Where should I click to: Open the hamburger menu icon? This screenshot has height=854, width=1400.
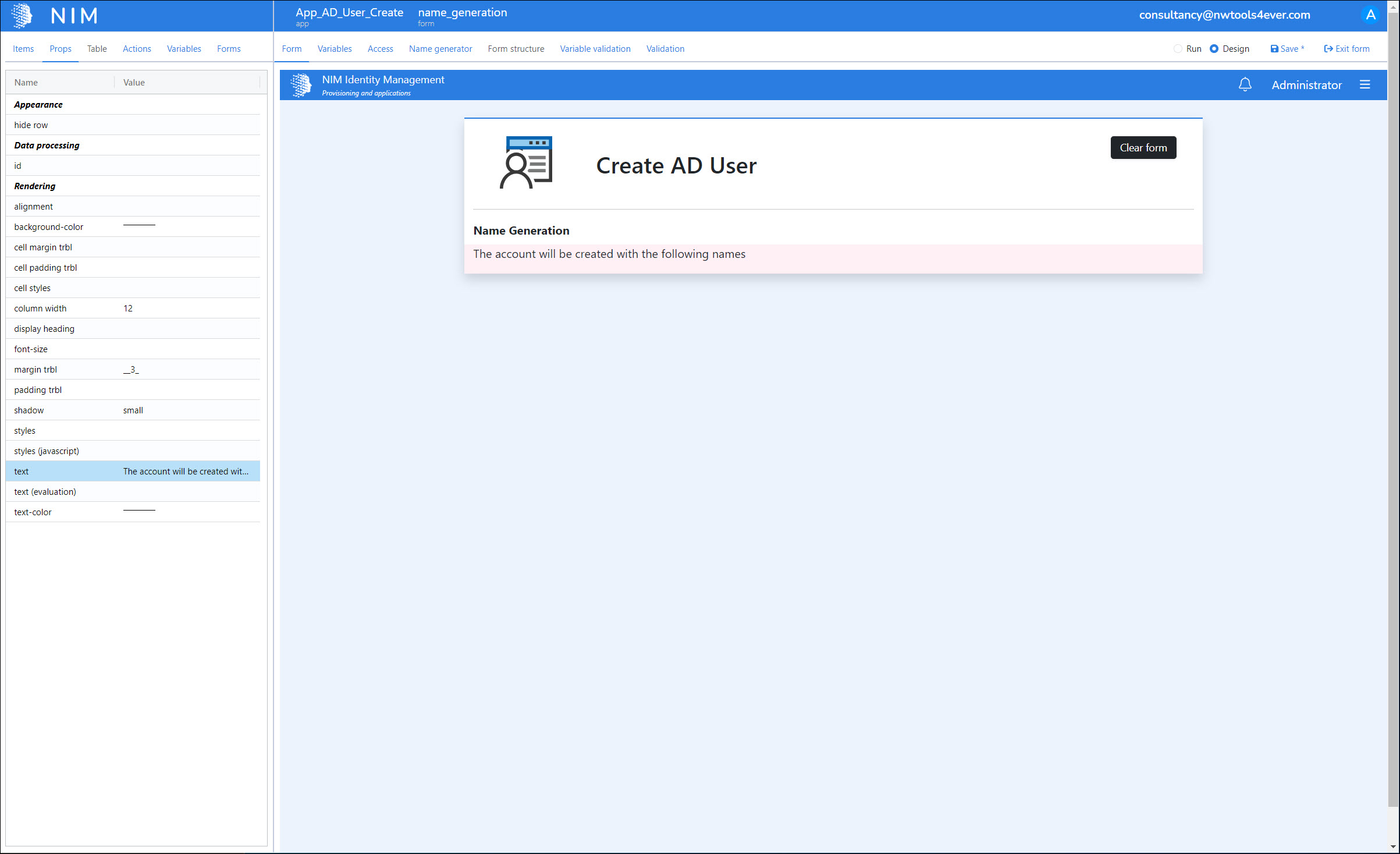(x=1365, y=85)
